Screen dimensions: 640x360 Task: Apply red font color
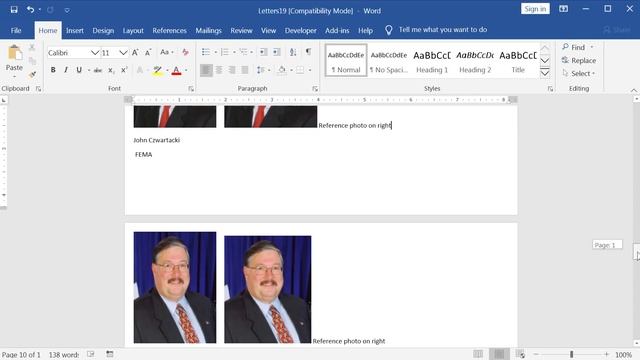click(x=176, y=70)
